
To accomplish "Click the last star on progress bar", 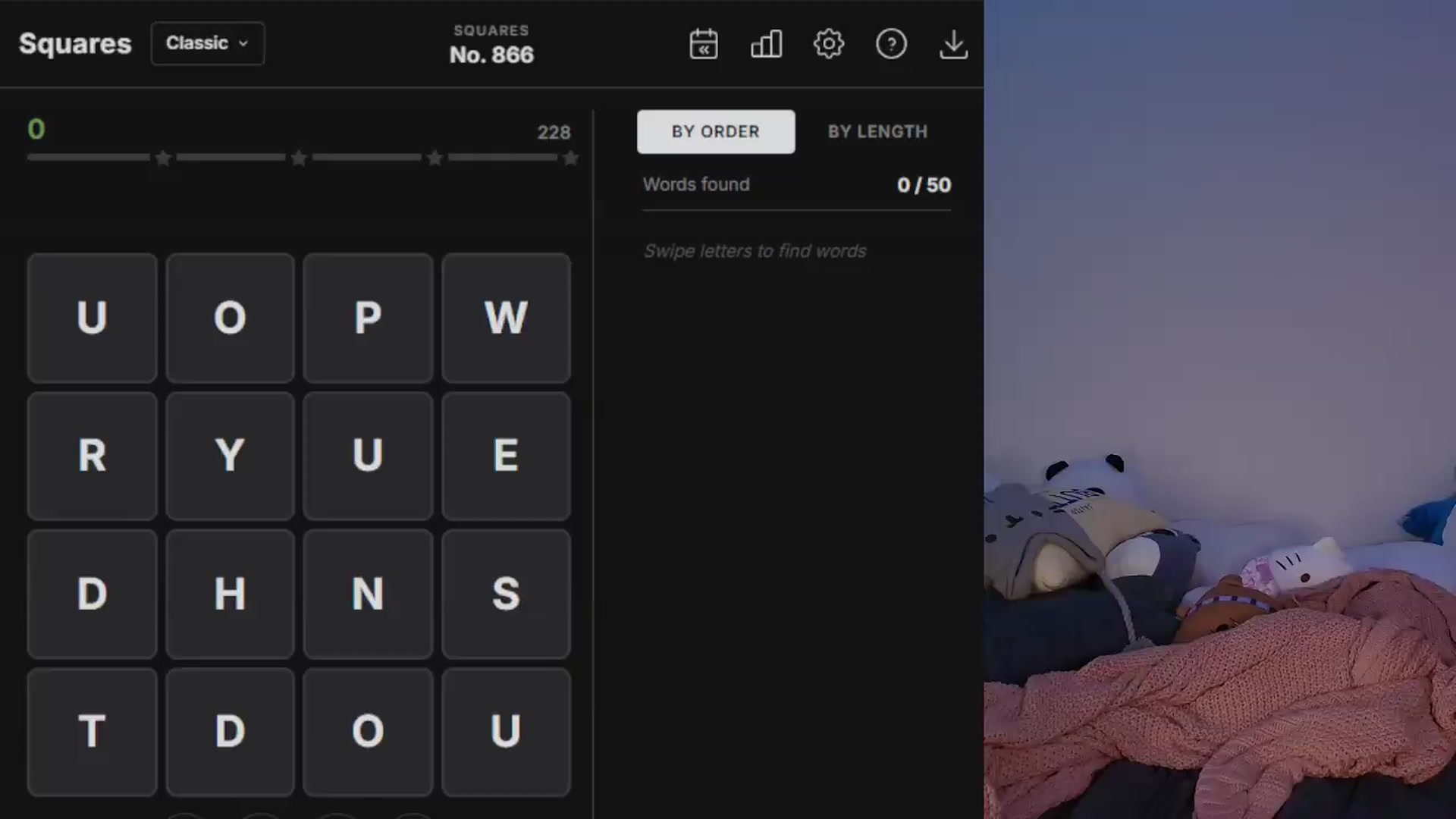I will 571,158.
